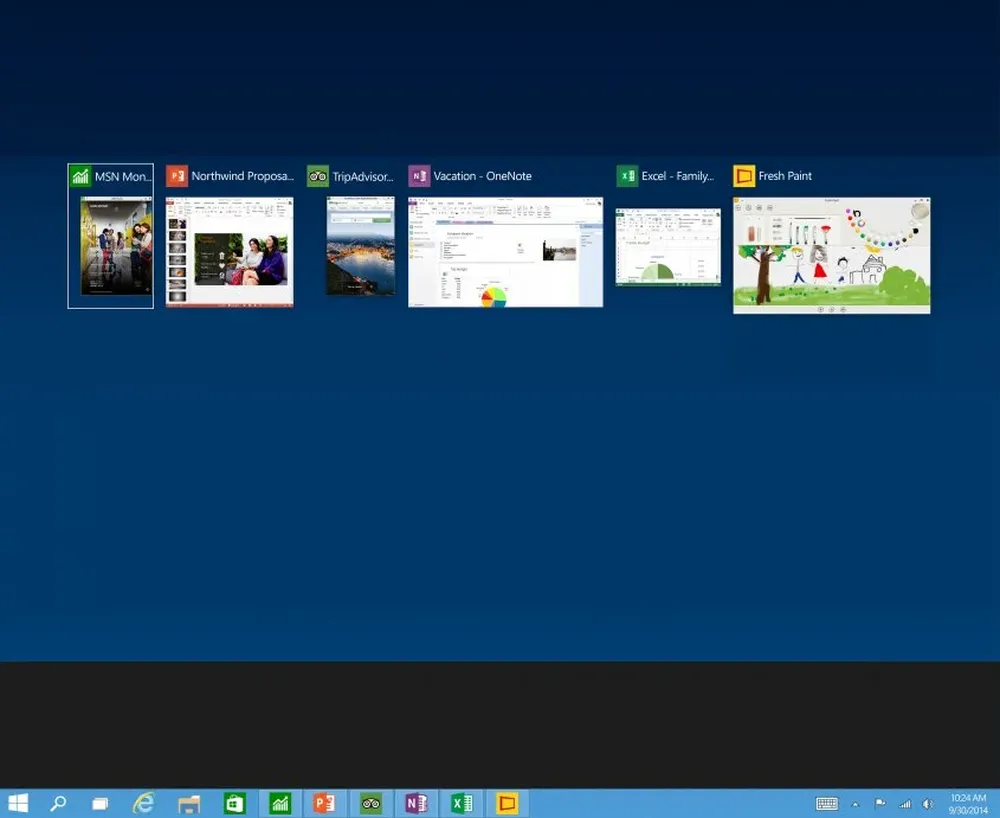Switch to PowerPoint via its taskbar icon
Screen dimensions: 1000x818
click(x=324, y=803)
